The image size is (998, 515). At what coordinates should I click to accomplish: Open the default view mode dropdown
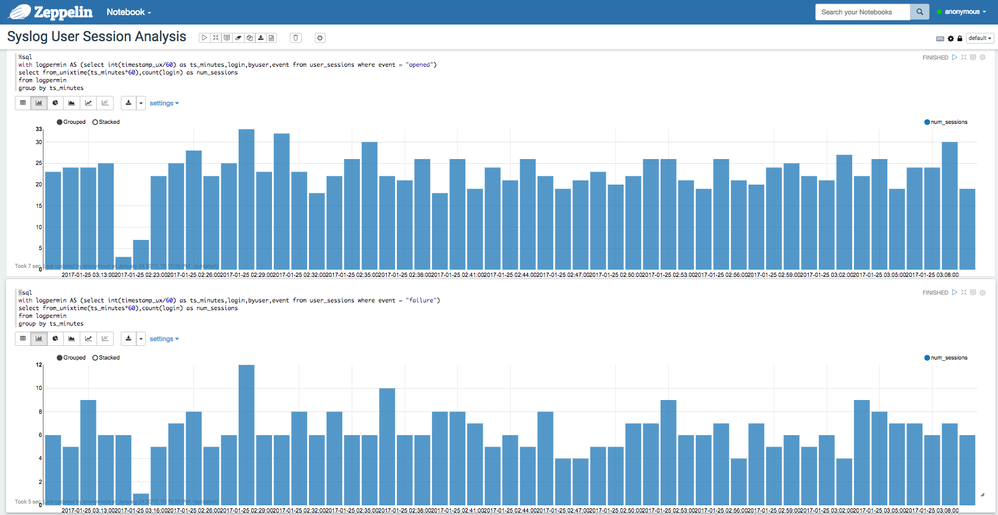click(979, 38)
